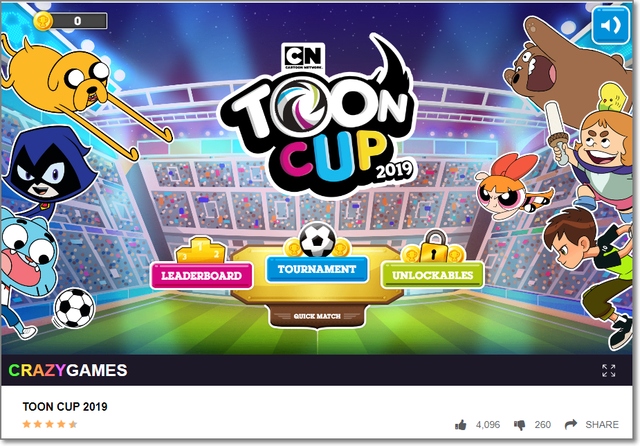Click the Toon Cup 2019 title logo
The height and width of the screenshot is (446, 640).
click(318, 122)
